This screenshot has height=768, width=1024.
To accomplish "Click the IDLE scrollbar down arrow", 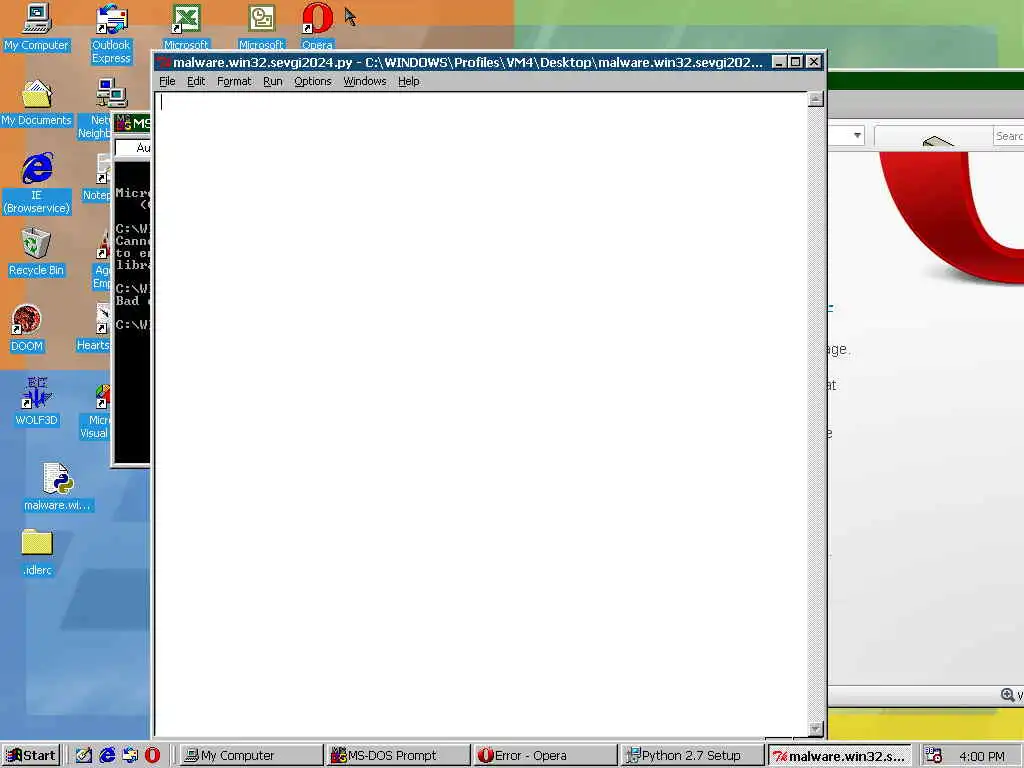I will [x=815, y=729].
